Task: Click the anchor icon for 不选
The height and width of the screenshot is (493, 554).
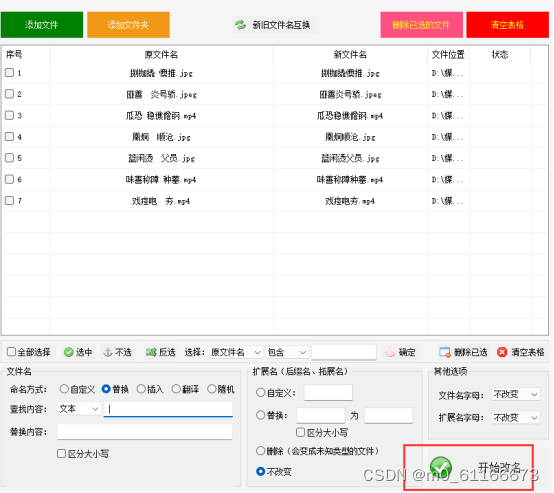Action: (108, 352)
